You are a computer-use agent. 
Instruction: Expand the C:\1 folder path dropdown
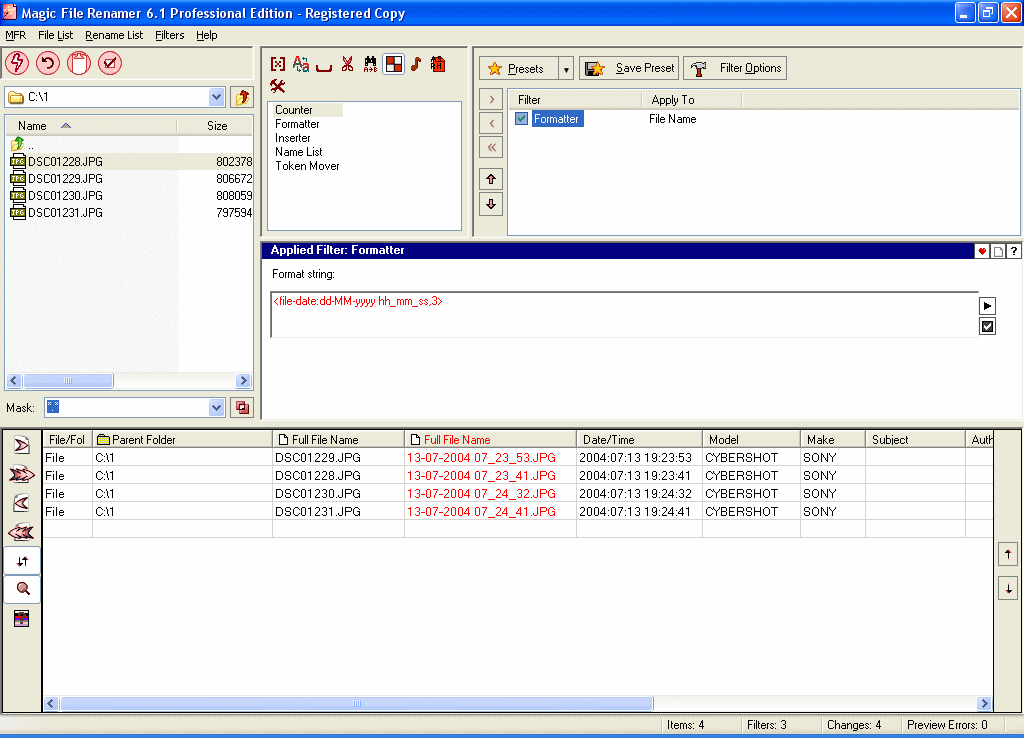coord(217,97)
